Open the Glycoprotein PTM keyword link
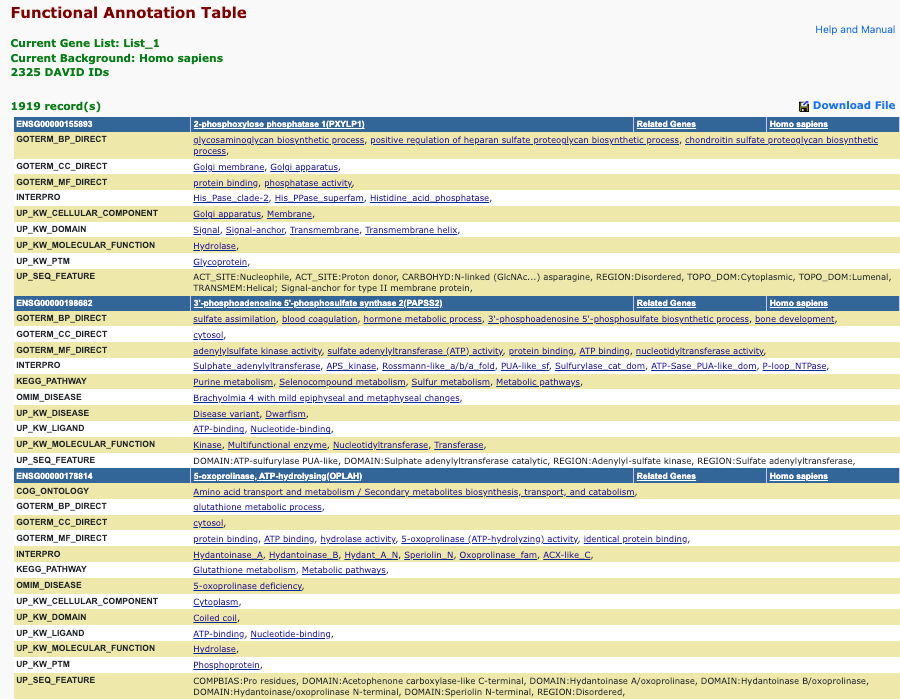Image resolution: width=900 pixels, height=699 pixels. point(220,262)
